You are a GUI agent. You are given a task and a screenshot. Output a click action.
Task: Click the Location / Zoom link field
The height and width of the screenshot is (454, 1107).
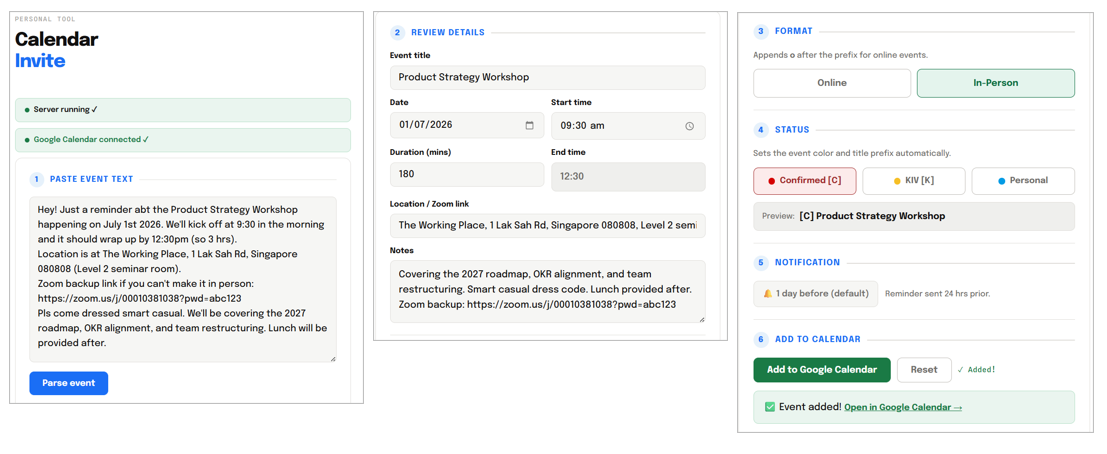(547, 225)
